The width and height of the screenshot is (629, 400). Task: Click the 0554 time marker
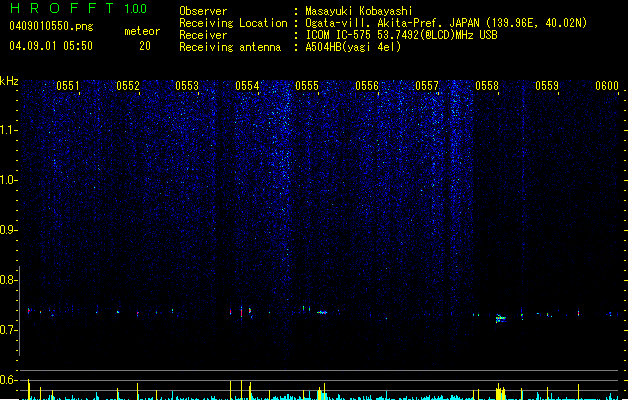click(247, 86)
